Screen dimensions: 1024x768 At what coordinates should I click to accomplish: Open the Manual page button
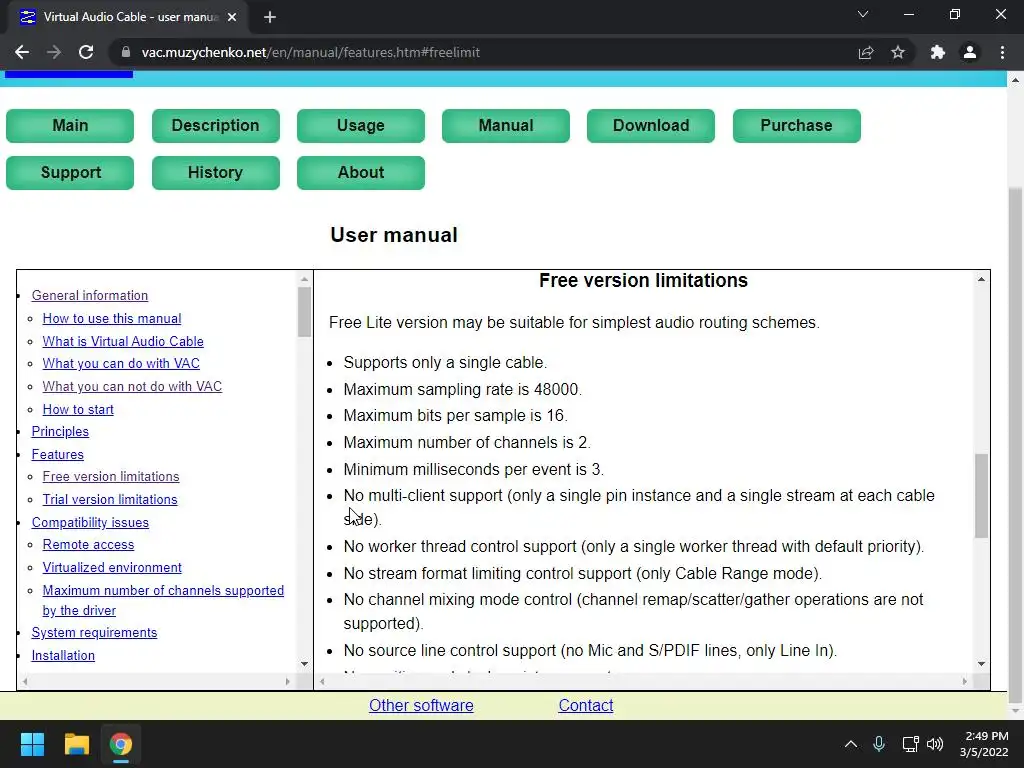pos(505,125)
